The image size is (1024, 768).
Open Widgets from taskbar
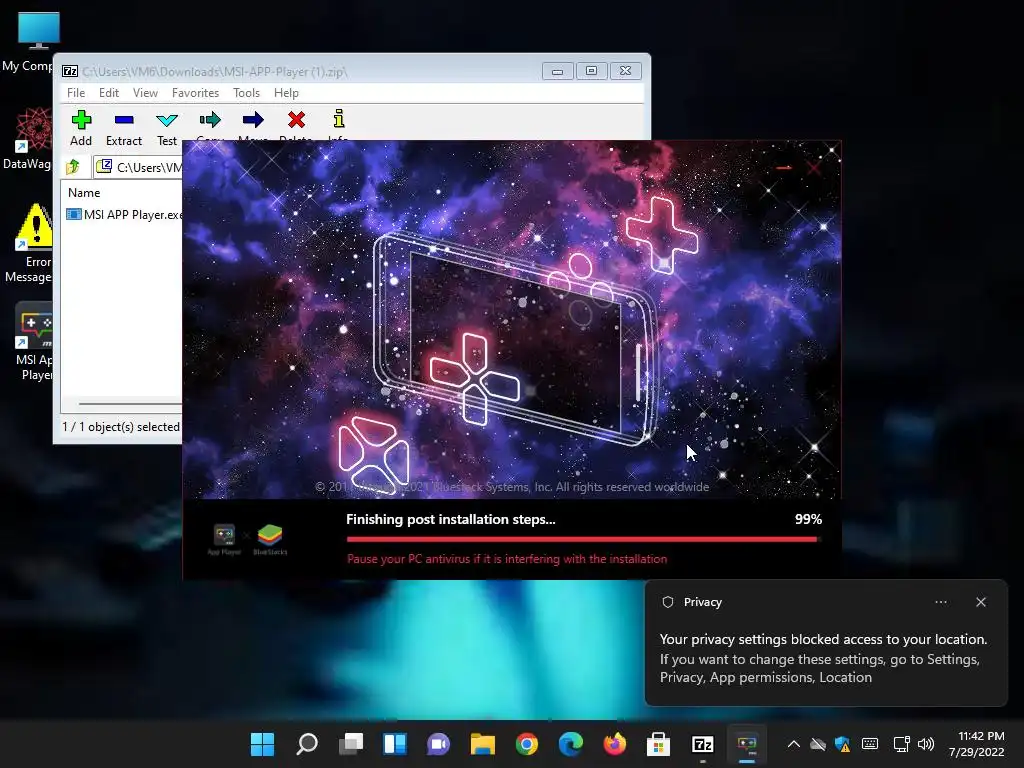[394, 744]
